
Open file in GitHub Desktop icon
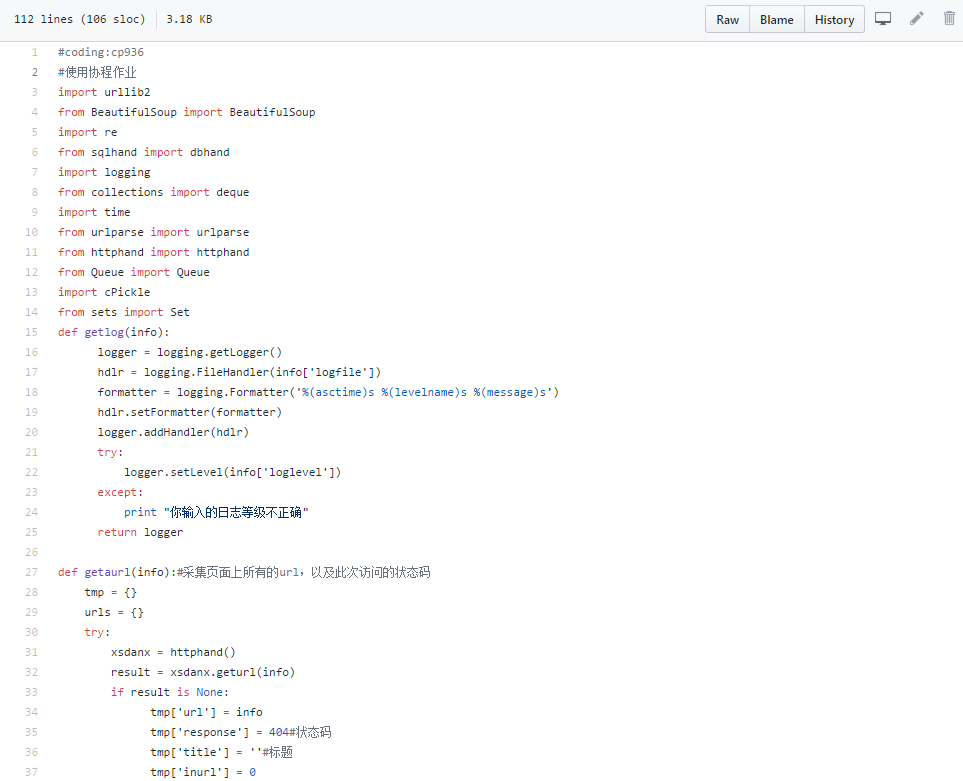point(883,19)
